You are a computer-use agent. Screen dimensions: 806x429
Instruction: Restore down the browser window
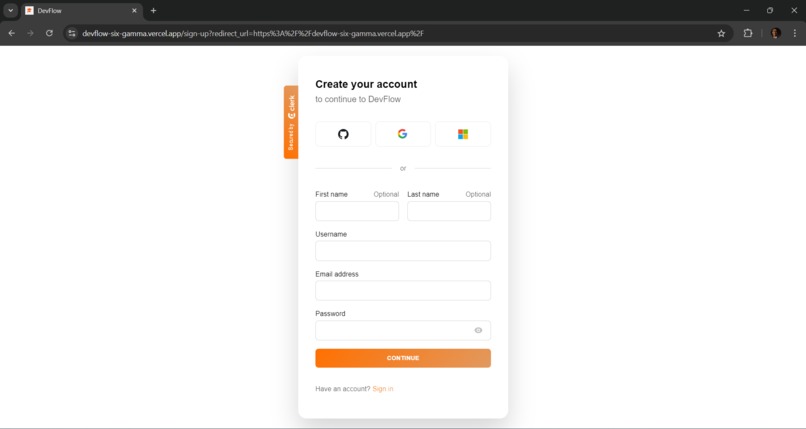coord(770,10)
